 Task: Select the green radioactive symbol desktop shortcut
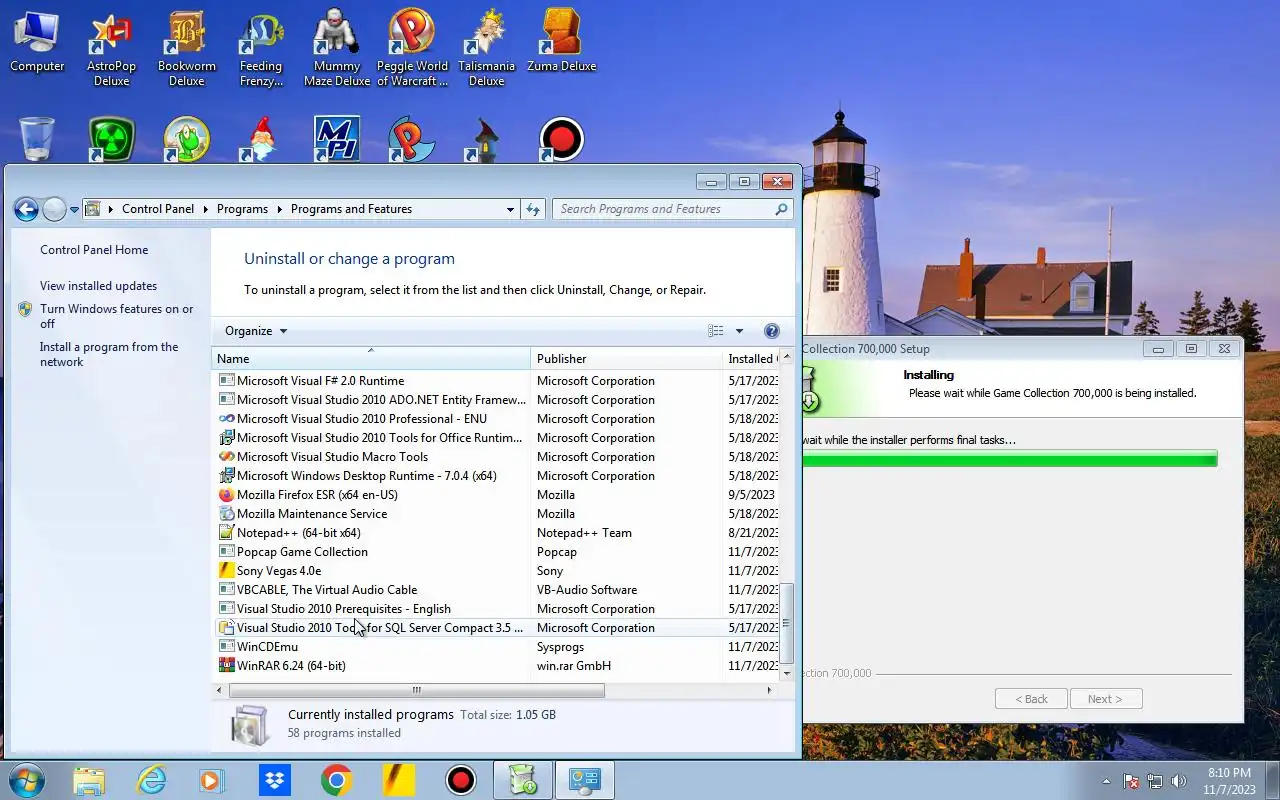tap(111, 139)
